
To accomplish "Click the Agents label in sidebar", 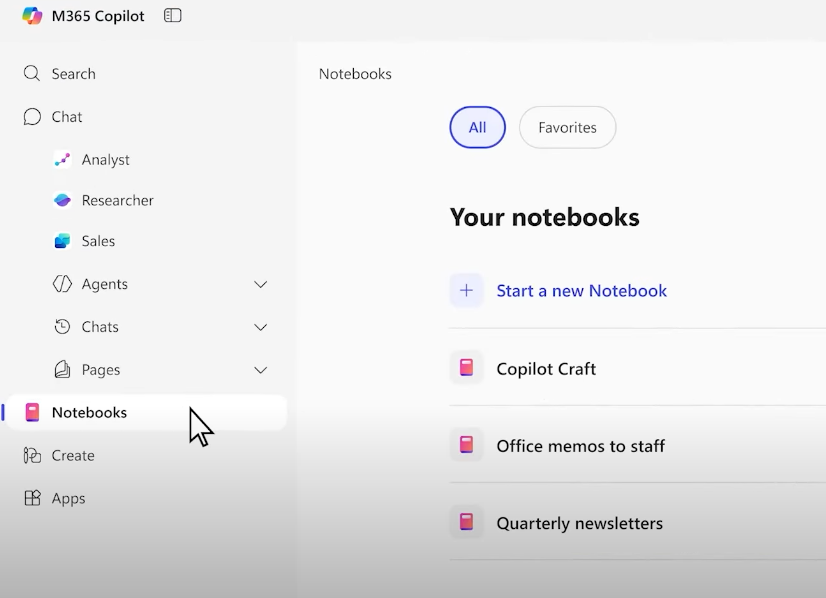I will pos(104,284).
